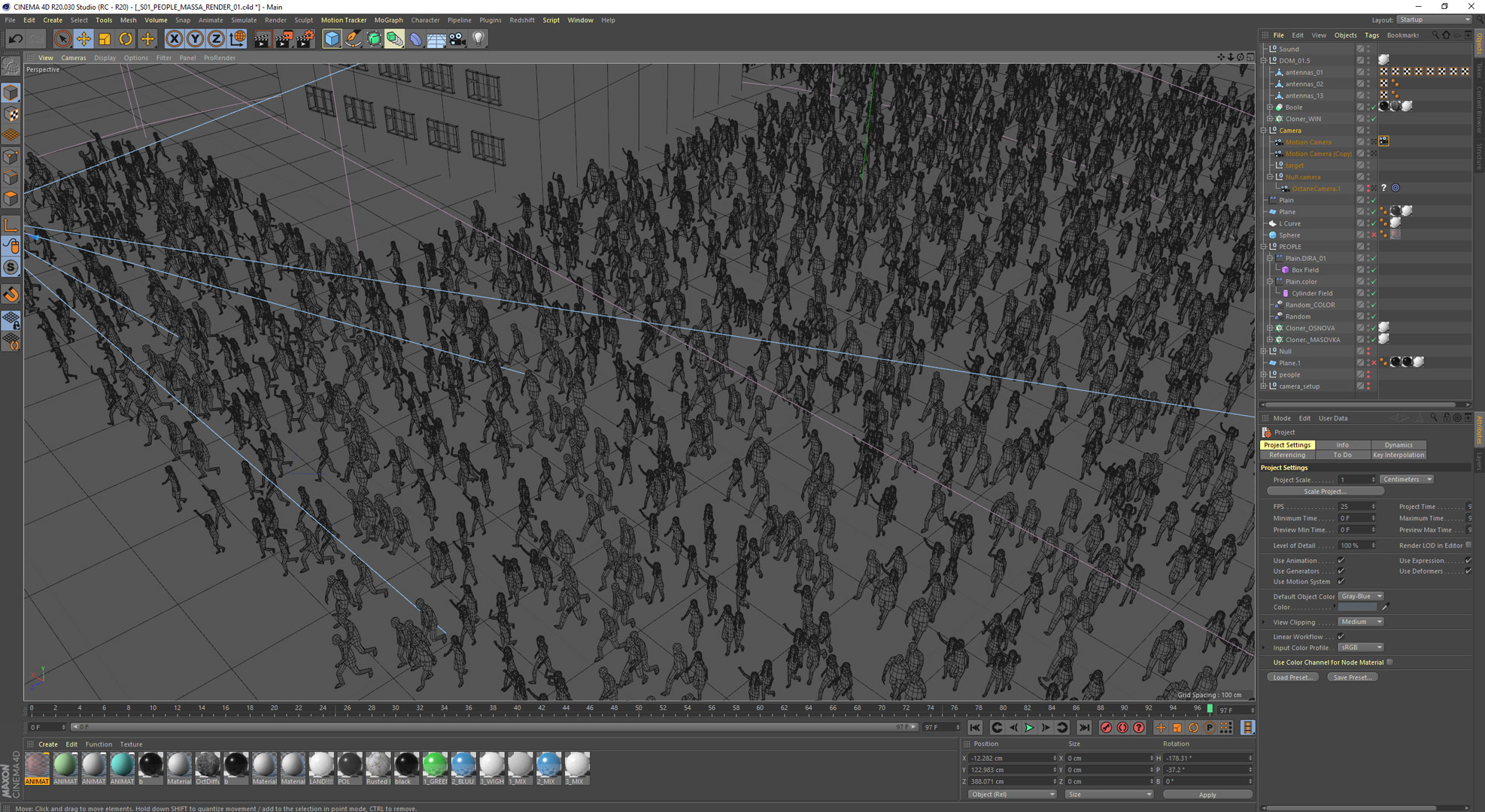Click the Spline Pen tool icon

pyautogui.click(x=353, y=39)
